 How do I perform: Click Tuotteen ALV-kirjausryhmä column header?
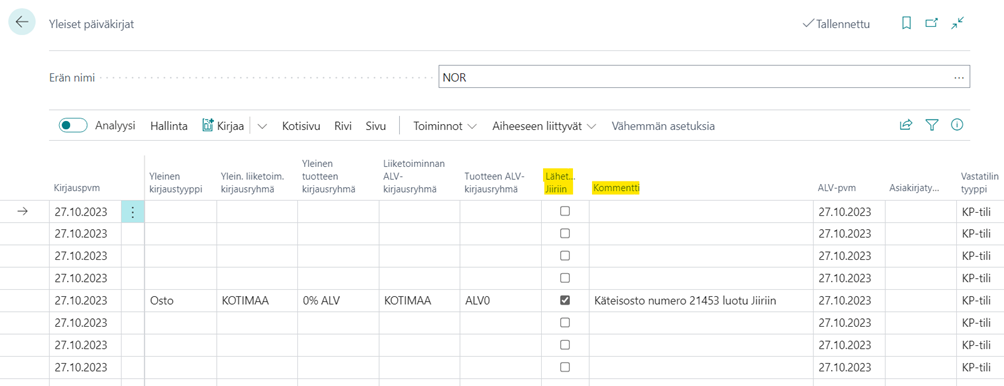tap(495, 182)
